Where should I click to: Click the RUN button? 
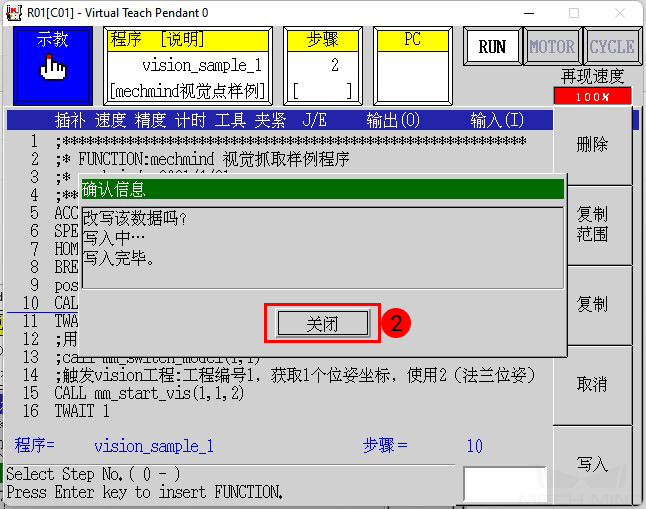(x=492, y=47)
